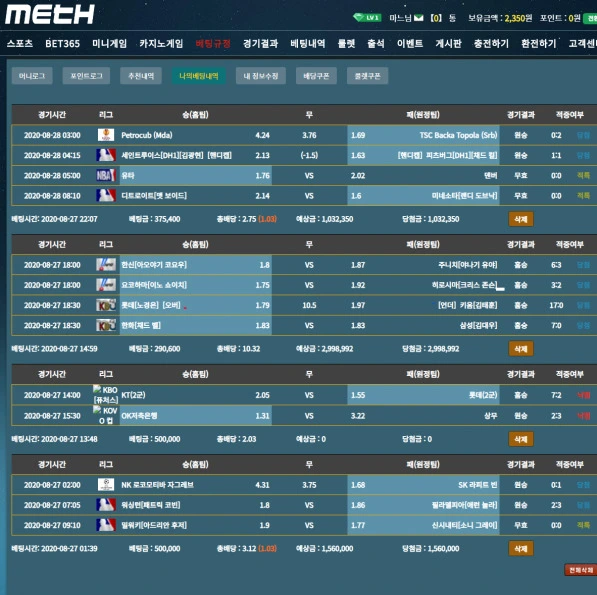Screen dimensions: 597x595
Task: Click 총배당 : 10.32 text
Action: pos(238,348)
